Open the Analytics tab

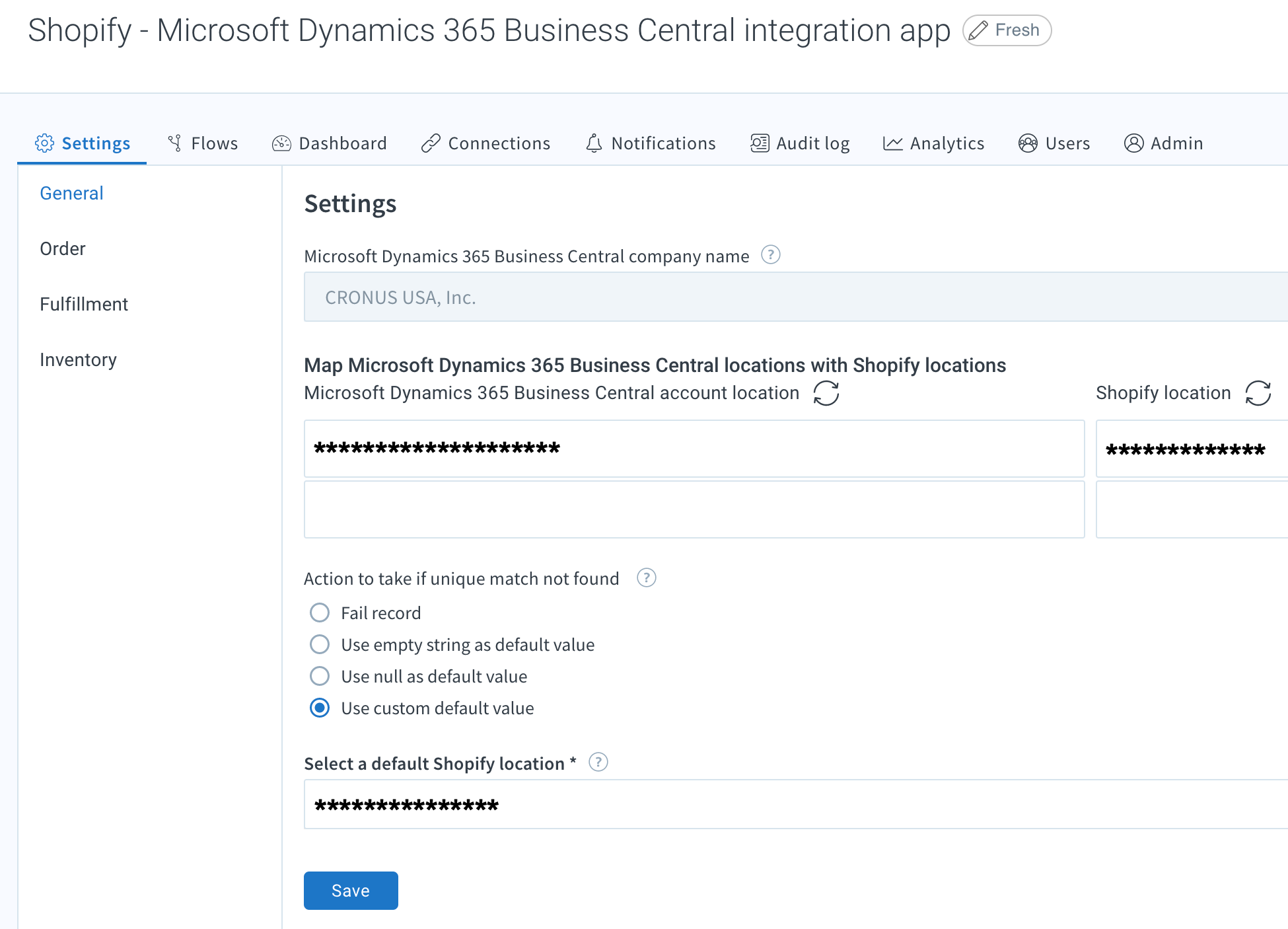tap(933, 143)
